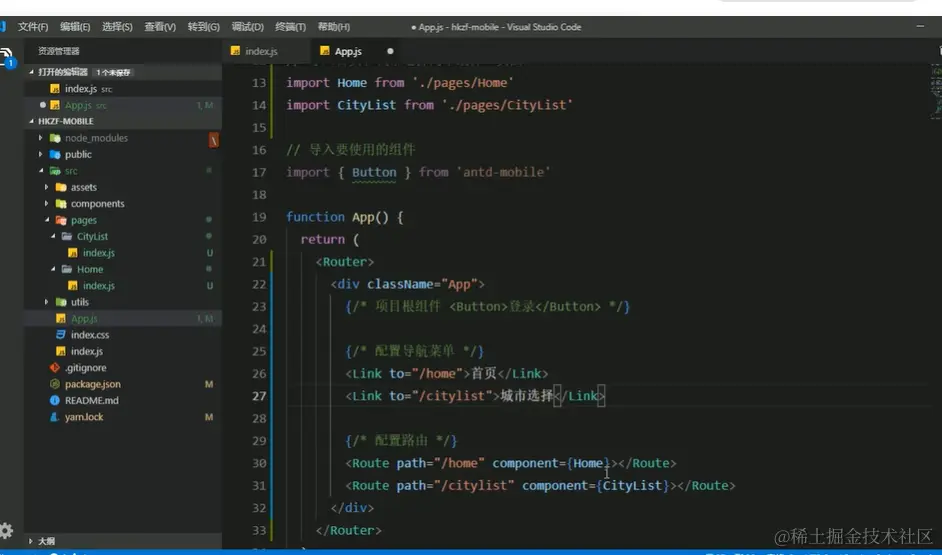Open the 选择(S) menu
Screen dimensions: 942x555
click(117, 27)
